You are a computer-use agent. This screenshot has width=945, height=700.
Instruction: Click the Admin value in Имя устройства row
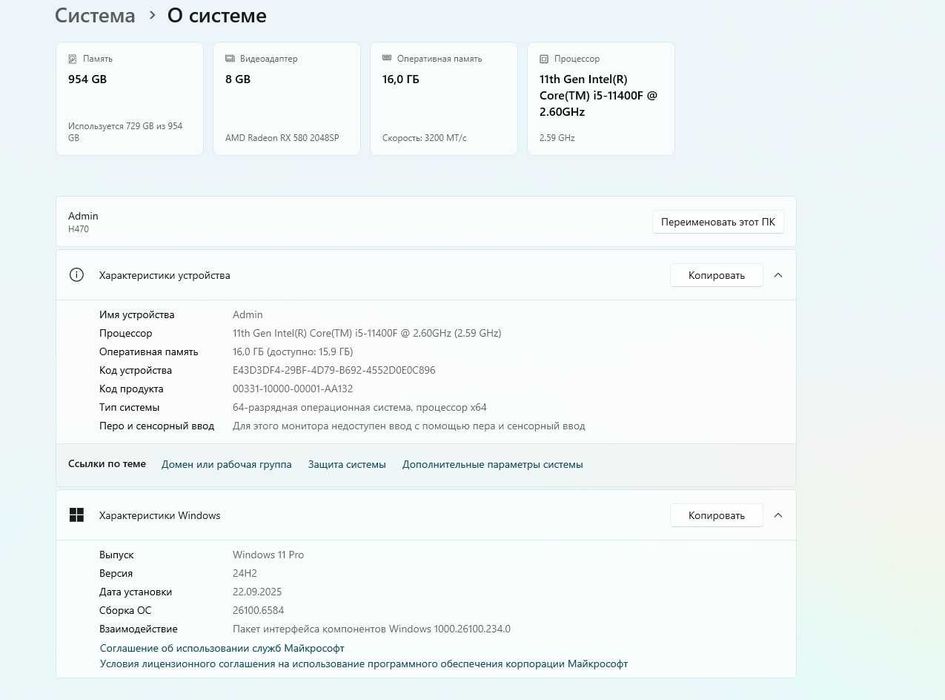pos(248,315)
